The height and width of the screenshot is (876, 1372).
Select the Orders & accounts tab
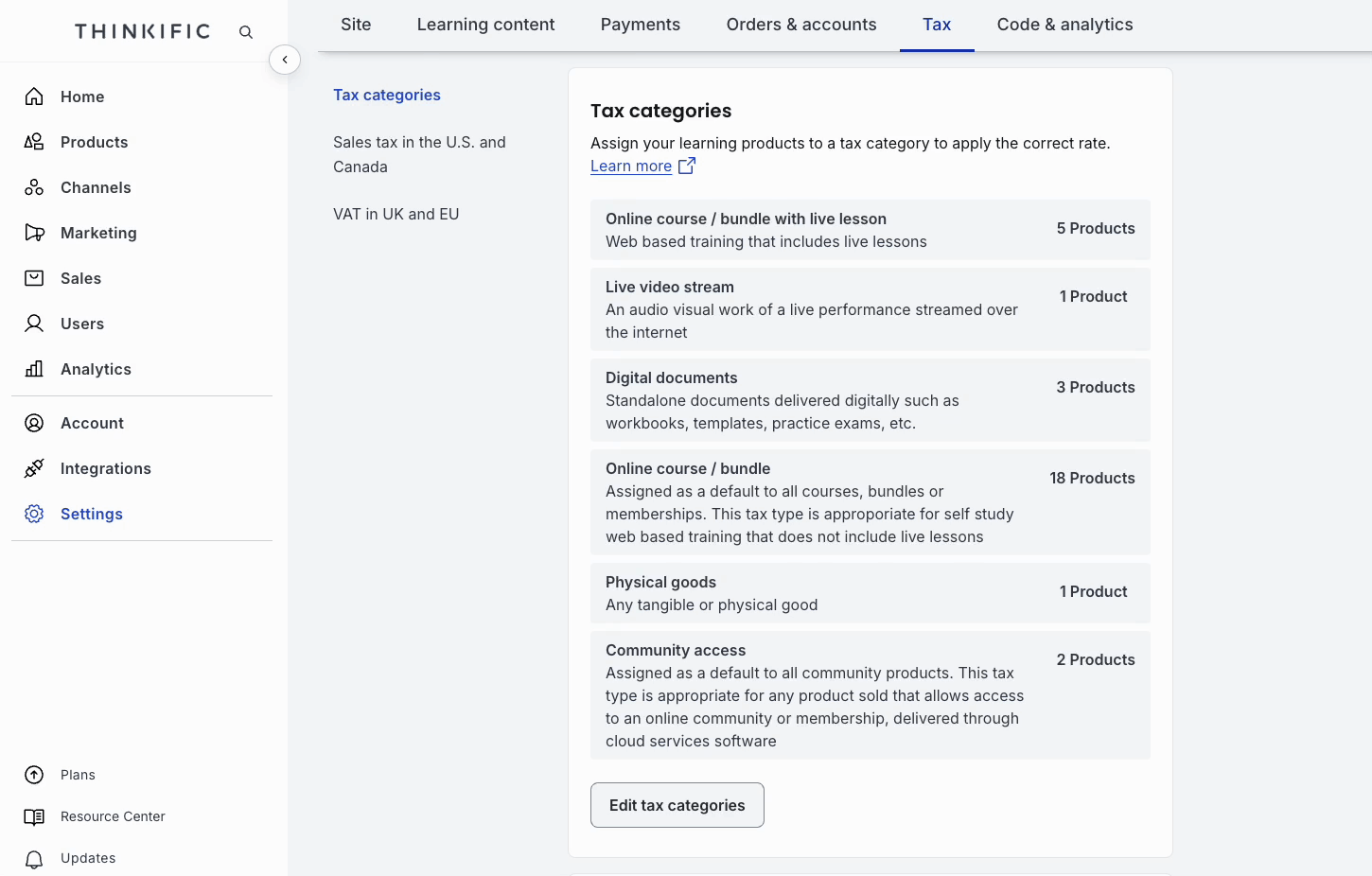pos(800,25)
